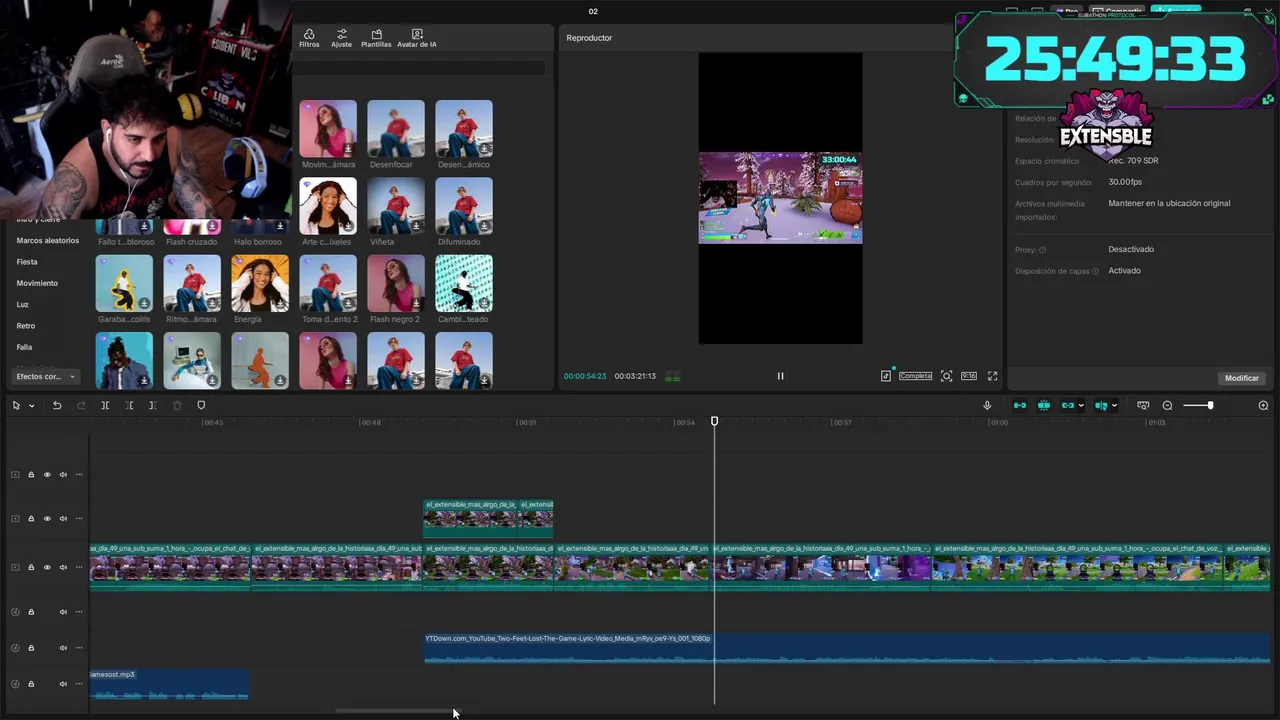Viewport: 1280px width, 720px height.
Task: Toggle clip linkage button
Action: [1068, 405]
